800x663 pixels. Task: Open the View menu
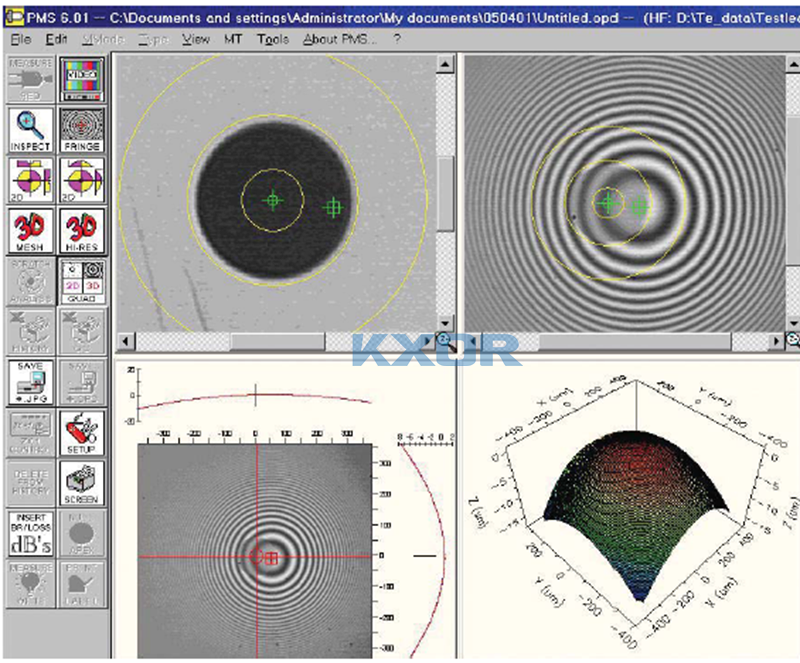[196, 39]
